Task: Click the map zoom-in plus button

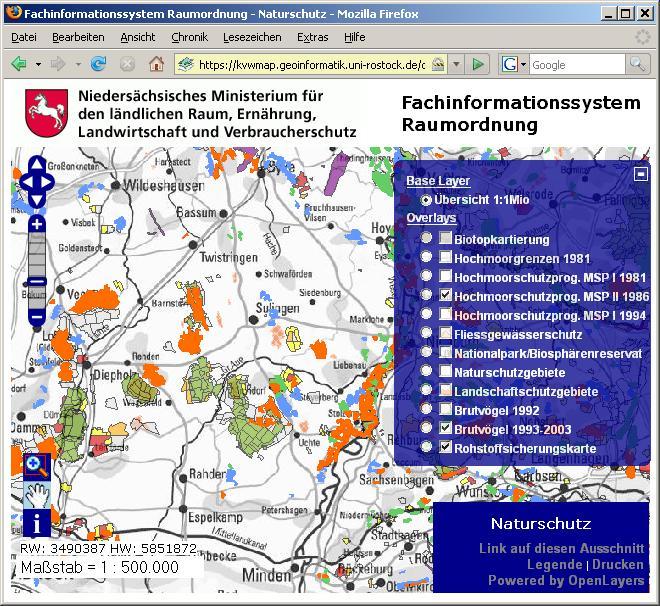Action: coord(37,225)
